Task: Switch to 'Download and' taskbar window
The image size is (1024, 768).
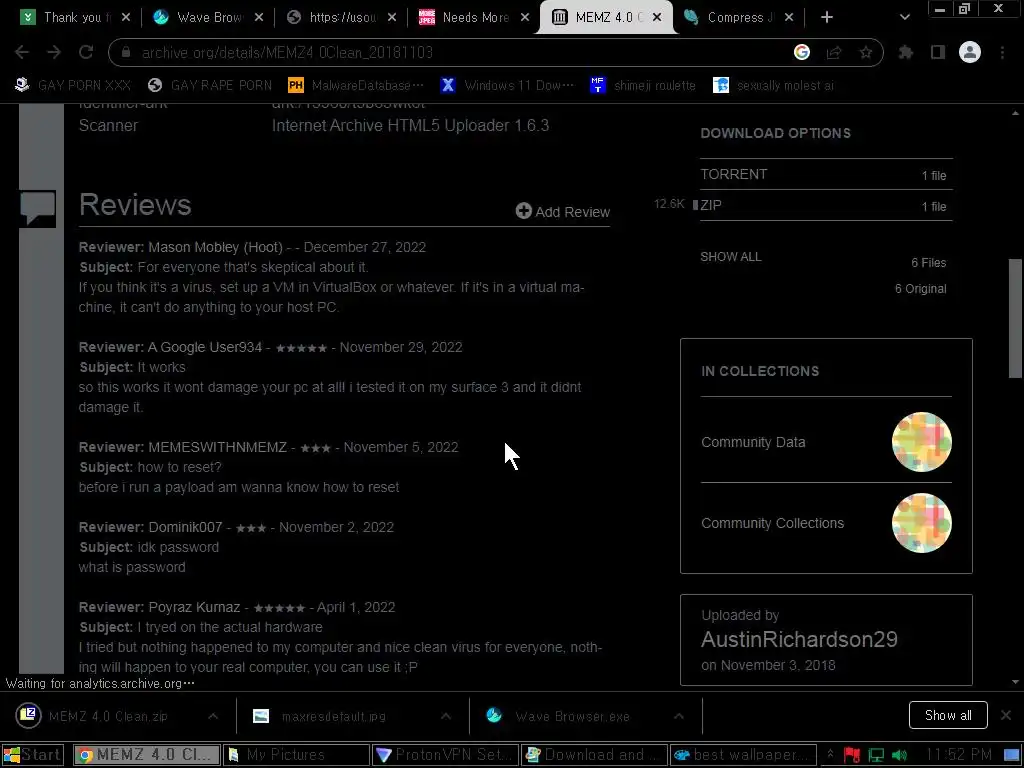Action: click(x=595, y=755)
